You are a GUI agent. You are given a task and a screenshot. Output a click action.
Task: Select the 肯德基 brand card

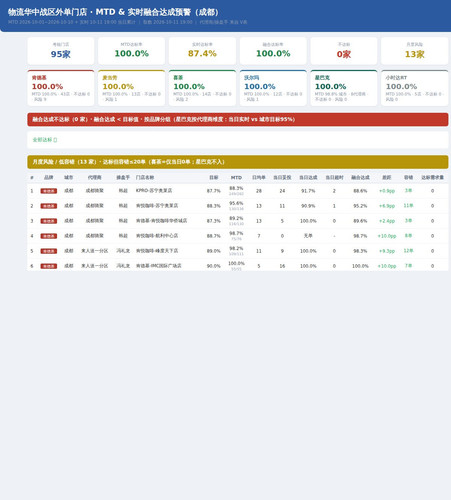[x=61, y=88]
